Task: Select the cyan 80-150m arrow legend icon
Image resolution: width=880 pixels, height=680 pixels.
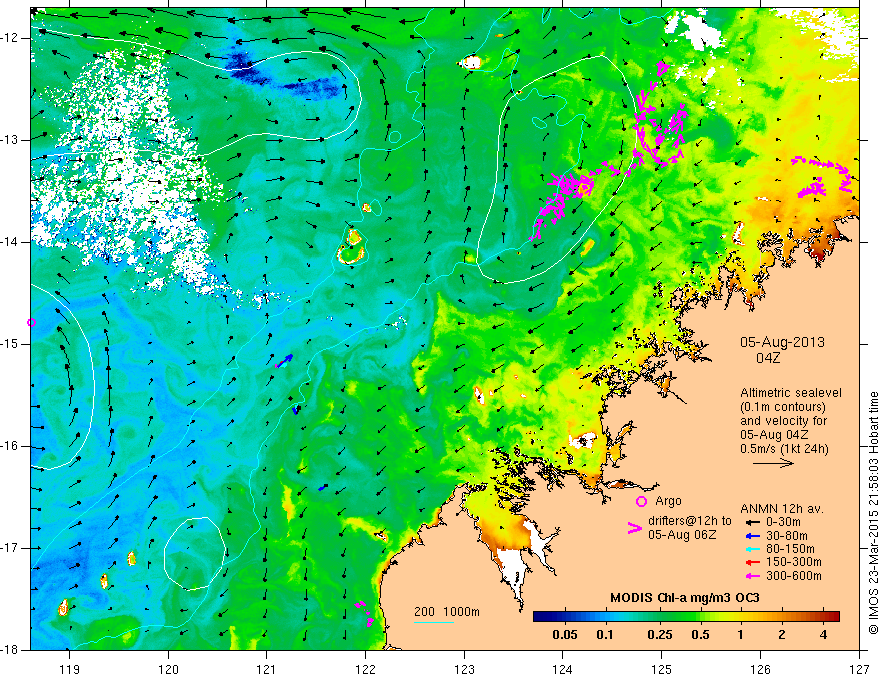Action: click(752, 549)
